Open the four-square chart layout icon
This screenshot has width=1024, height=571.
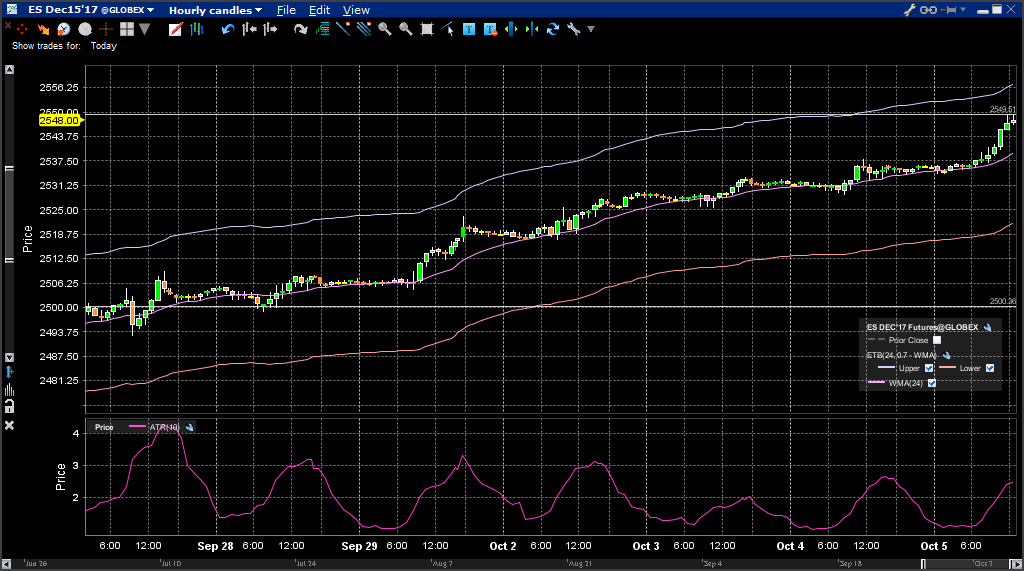(x=127, y=29)
